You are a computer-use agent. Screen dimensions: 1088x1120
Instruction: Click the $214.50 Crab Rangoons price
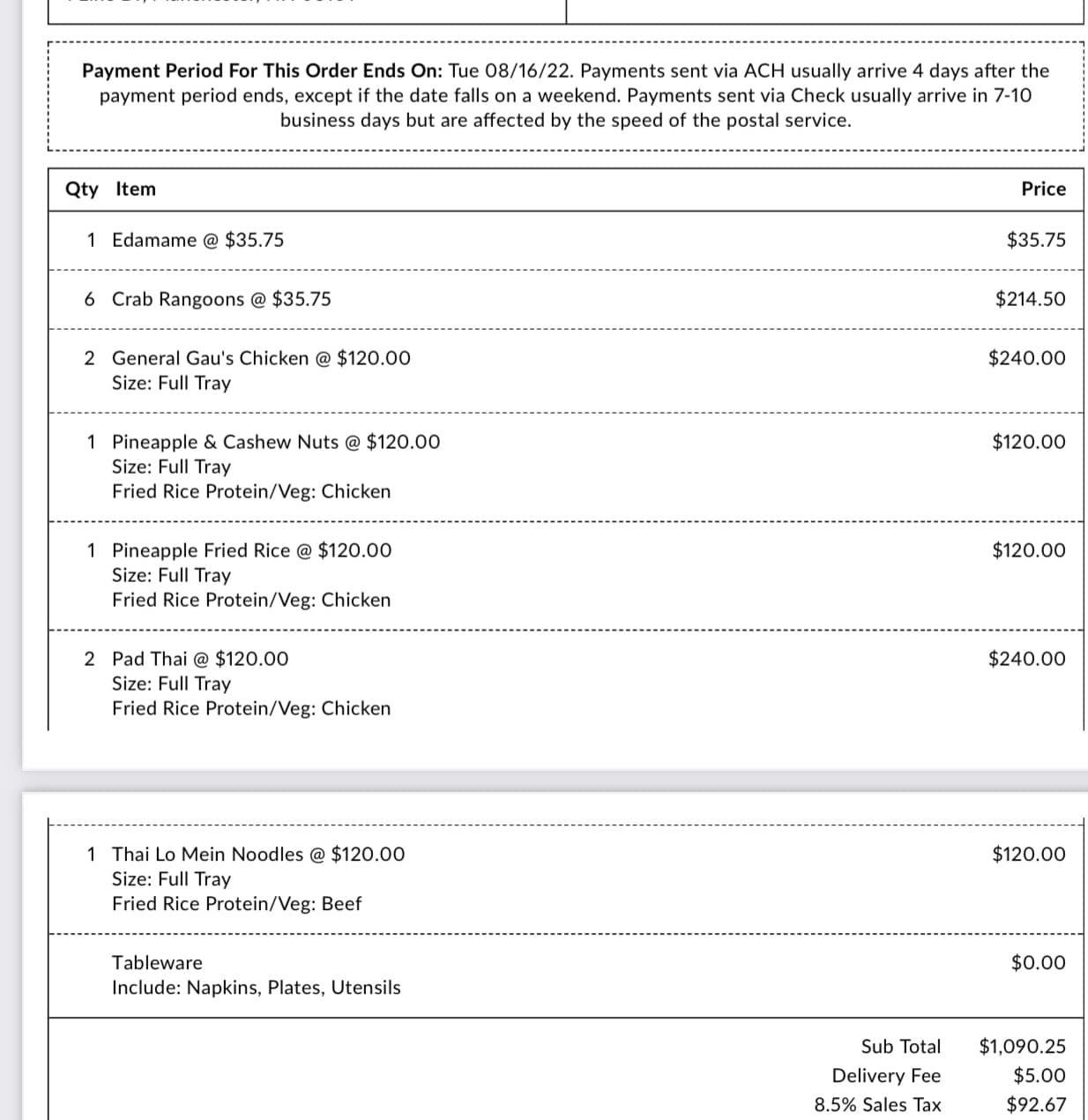pyautogui.click(x=1030, y=299)
